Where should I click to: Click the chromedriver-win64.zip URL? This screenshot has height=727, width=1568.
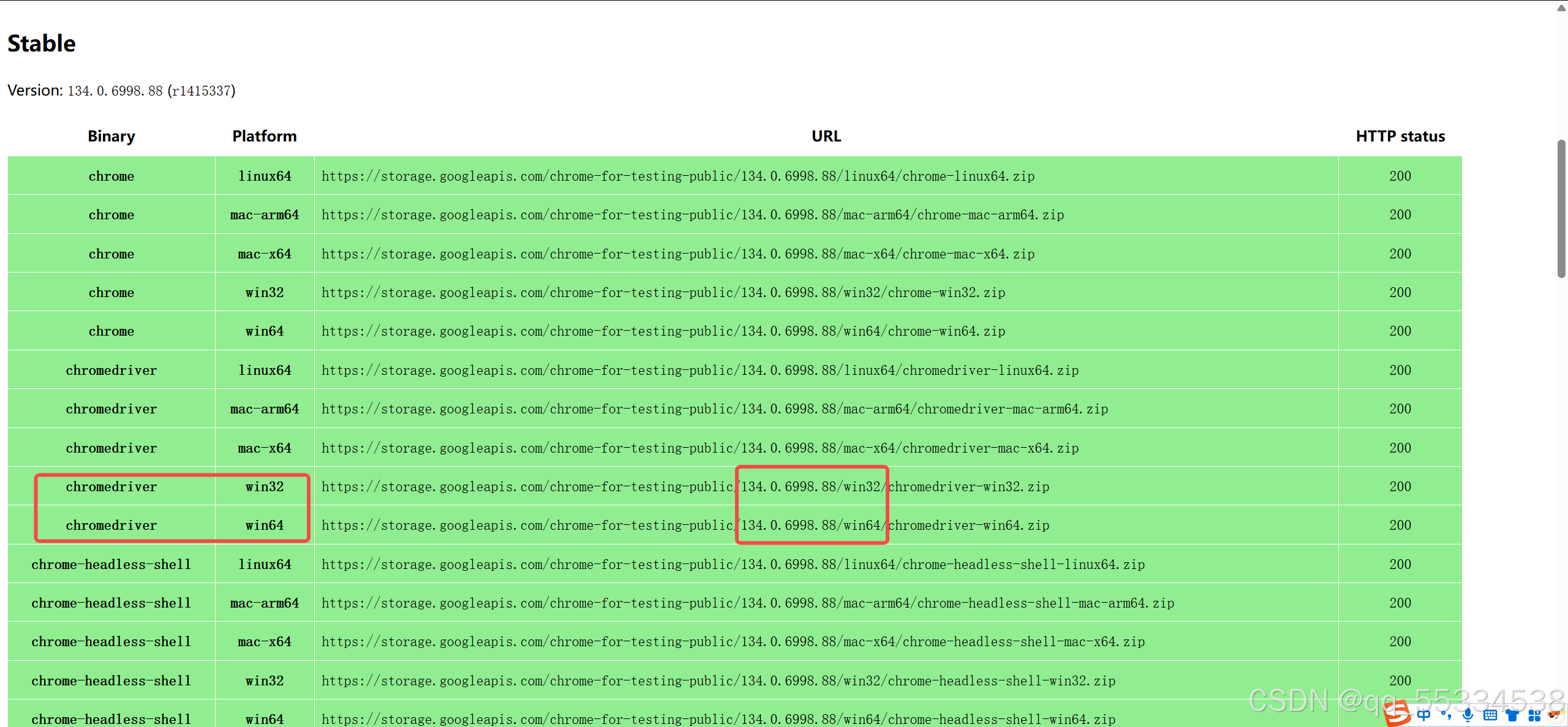[x=685, y=525]
